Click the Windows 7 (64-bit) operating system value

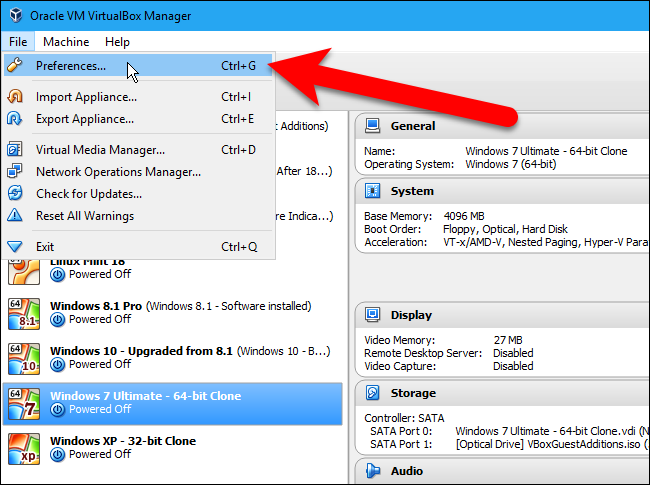(x=511, y=164)
